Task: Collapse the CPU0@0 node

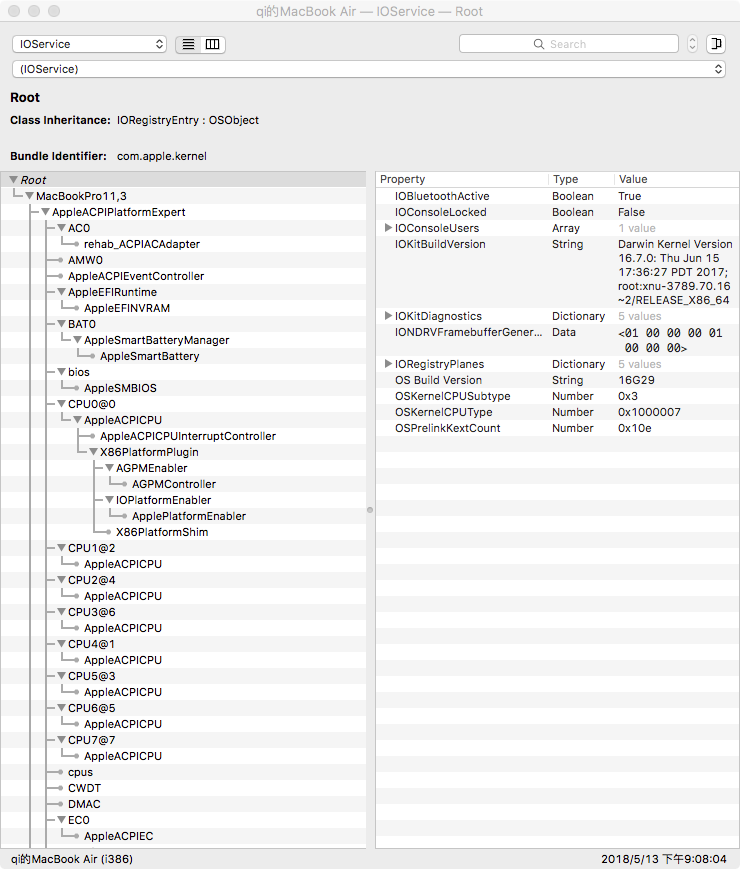Action: pos(62,404)
